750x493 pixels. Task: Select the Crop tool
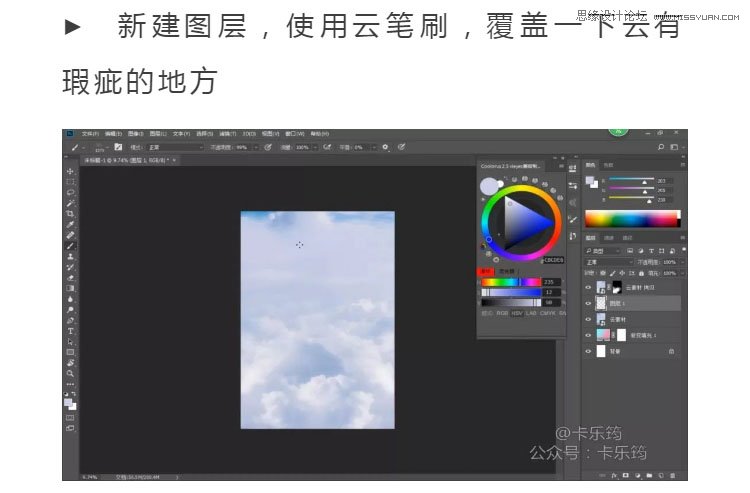coord(70,214)
